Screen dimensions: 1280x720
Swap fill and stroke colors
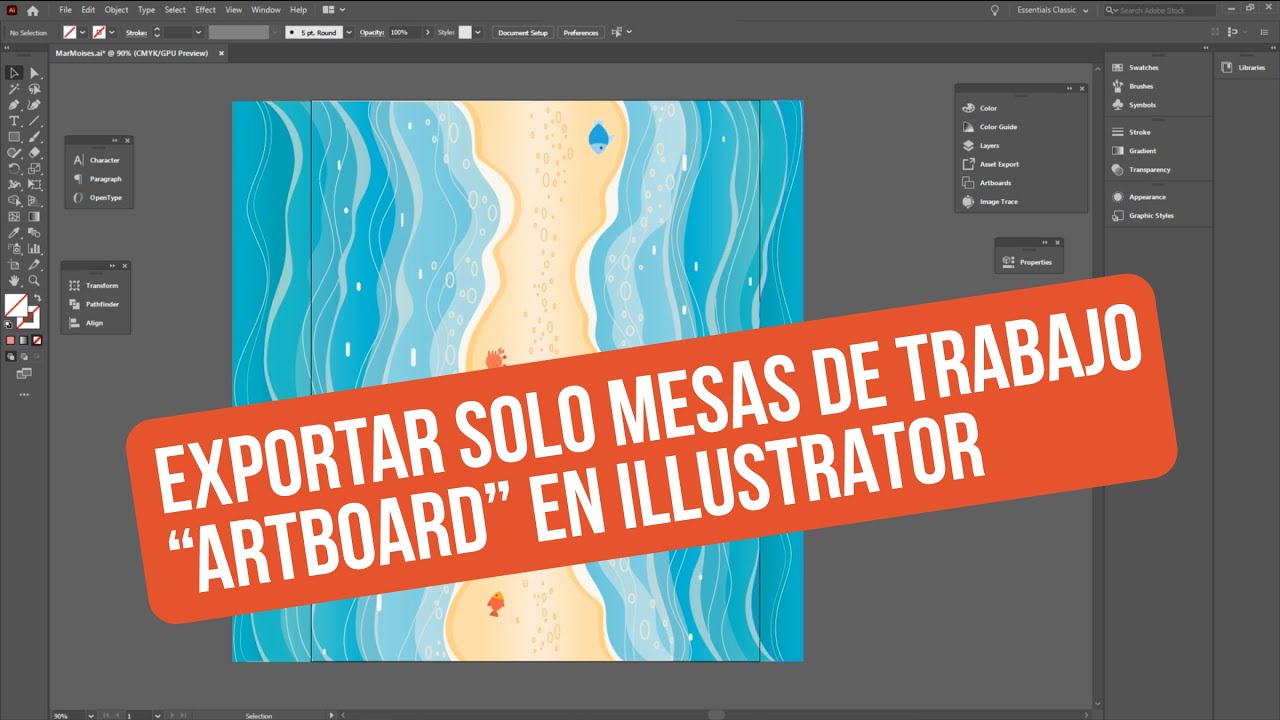pos(37,297)
